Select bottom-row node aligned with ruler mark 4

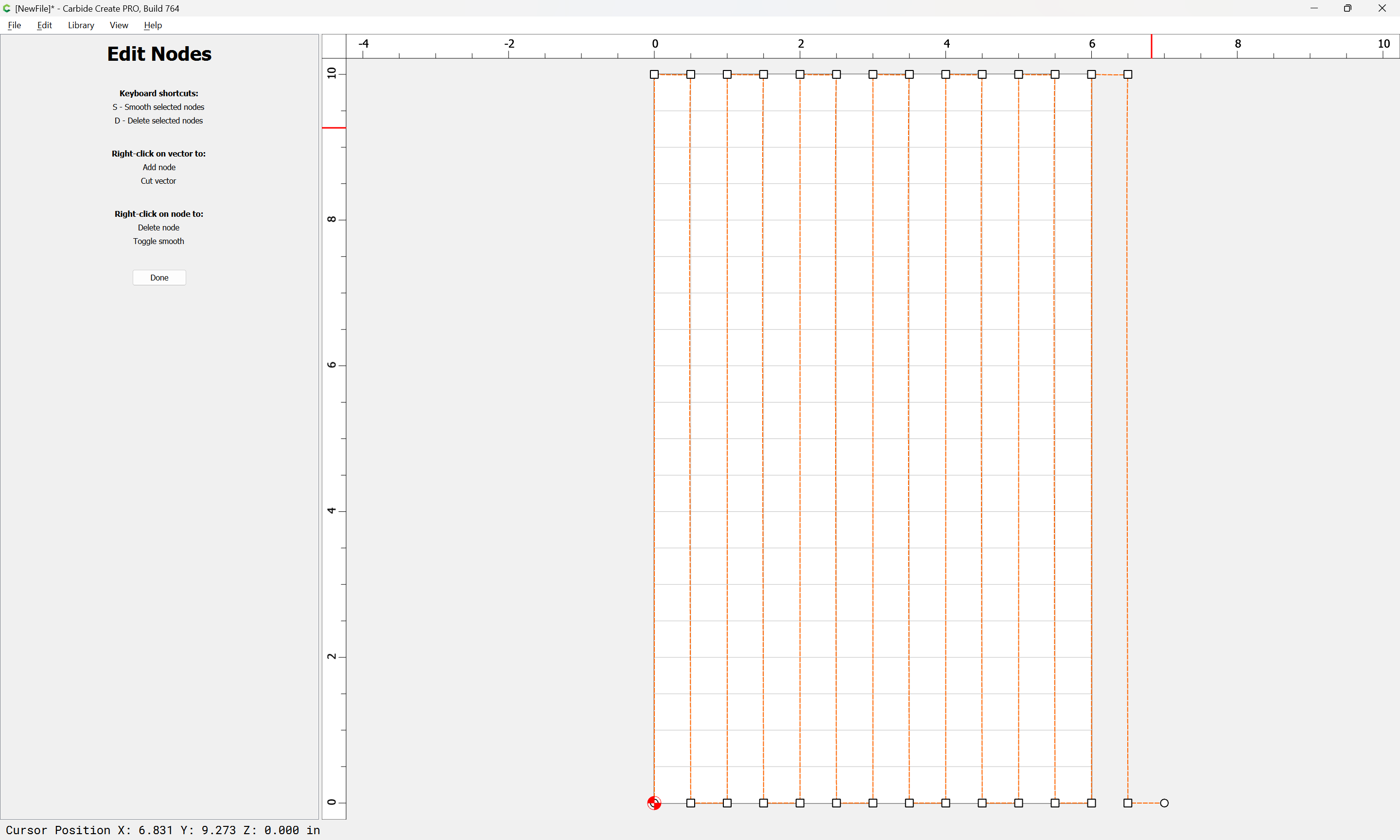tap(945, 803)
